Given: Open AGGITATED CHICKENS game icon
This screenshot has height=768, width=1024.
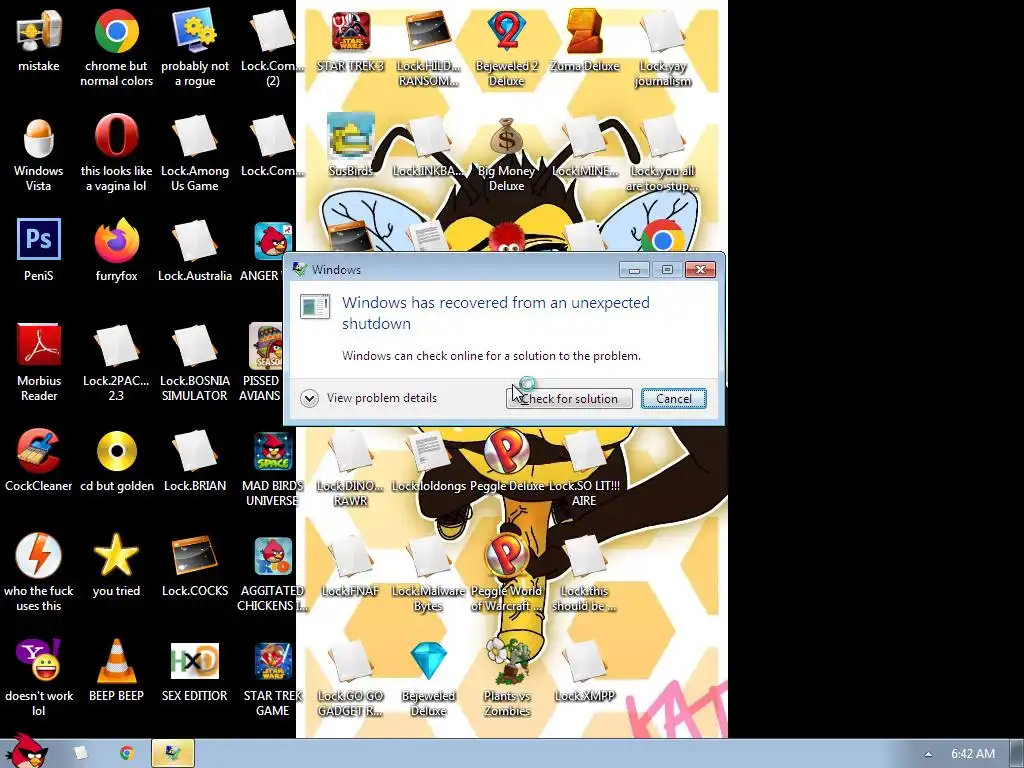Looking at the screenshot, I should tap(273, 556).
